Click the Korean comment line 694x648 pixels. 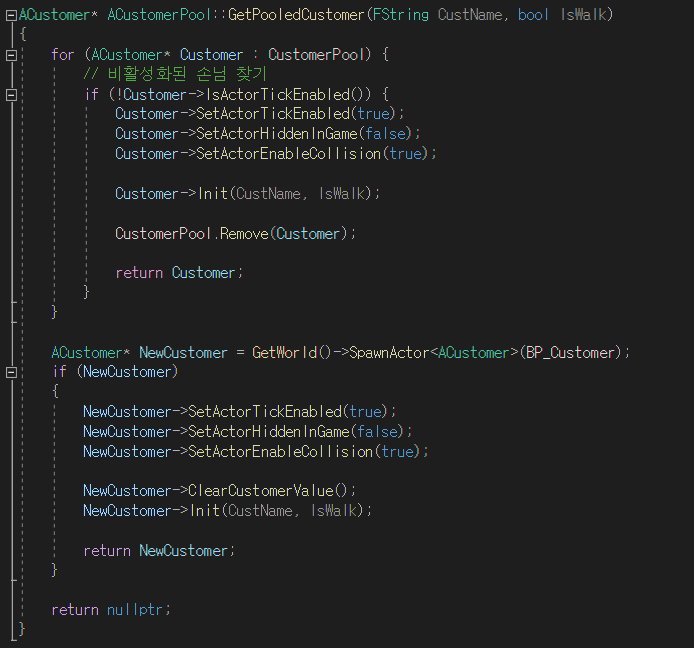pyautogui.click(x=175, y=73)
